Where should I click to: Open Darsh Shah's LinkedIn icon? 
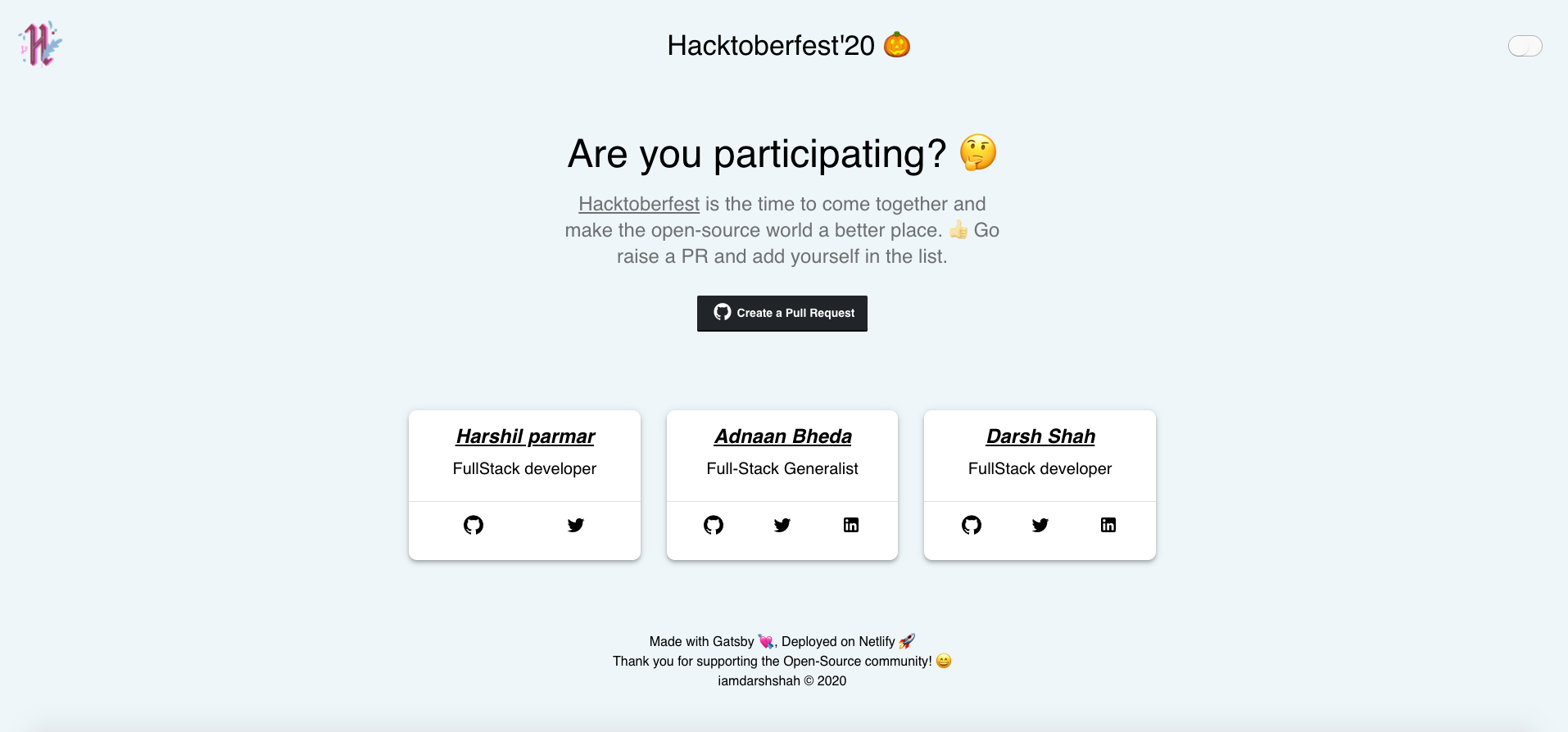point(1108,525)
